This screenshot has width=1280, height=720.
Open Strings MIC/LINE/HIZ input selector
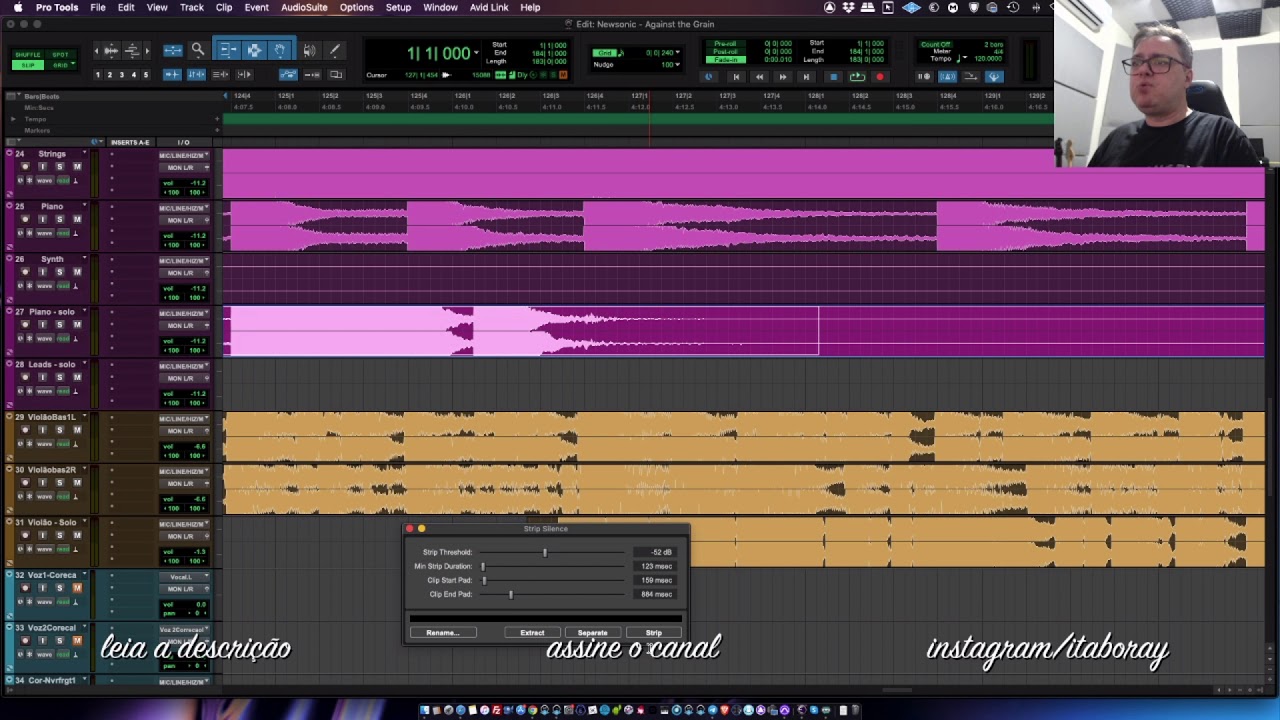click(184, 155)
